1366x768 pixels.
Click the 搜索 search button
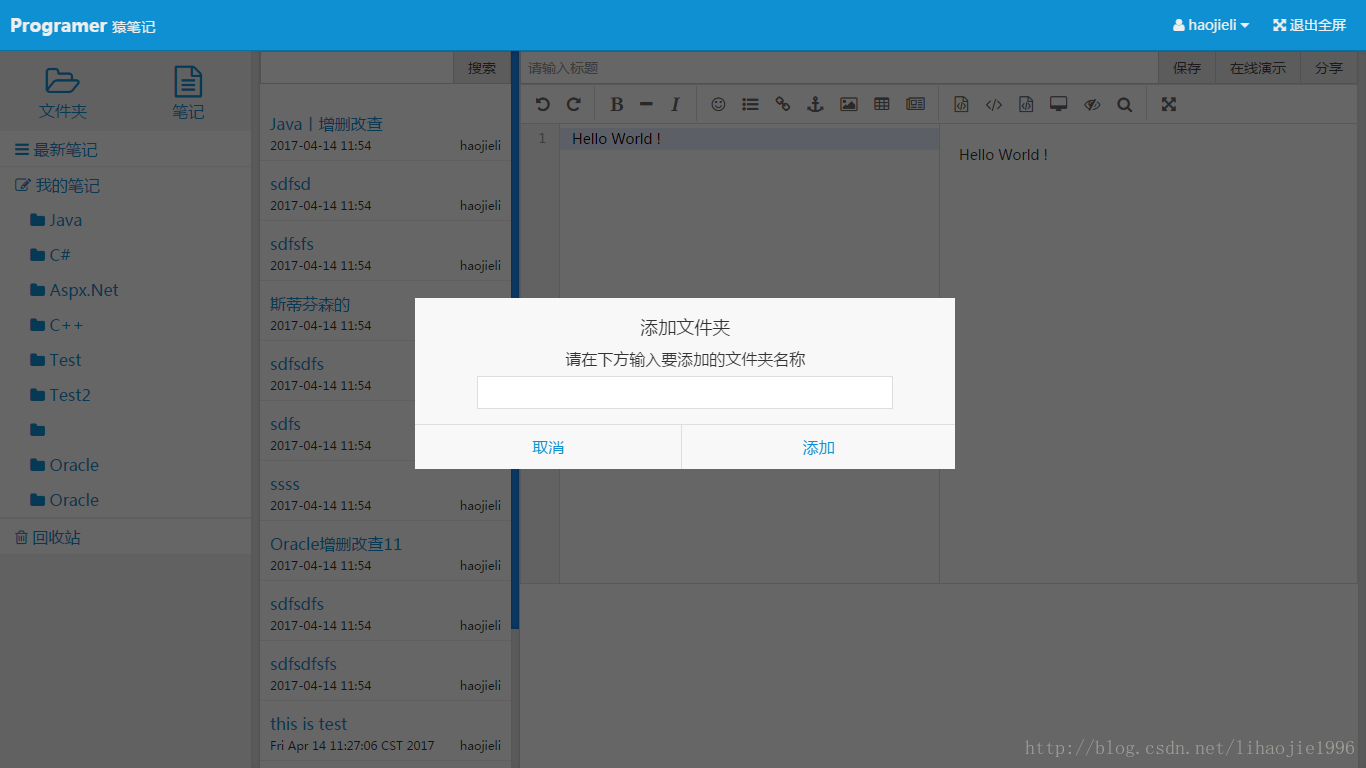[x=482, y=68]
